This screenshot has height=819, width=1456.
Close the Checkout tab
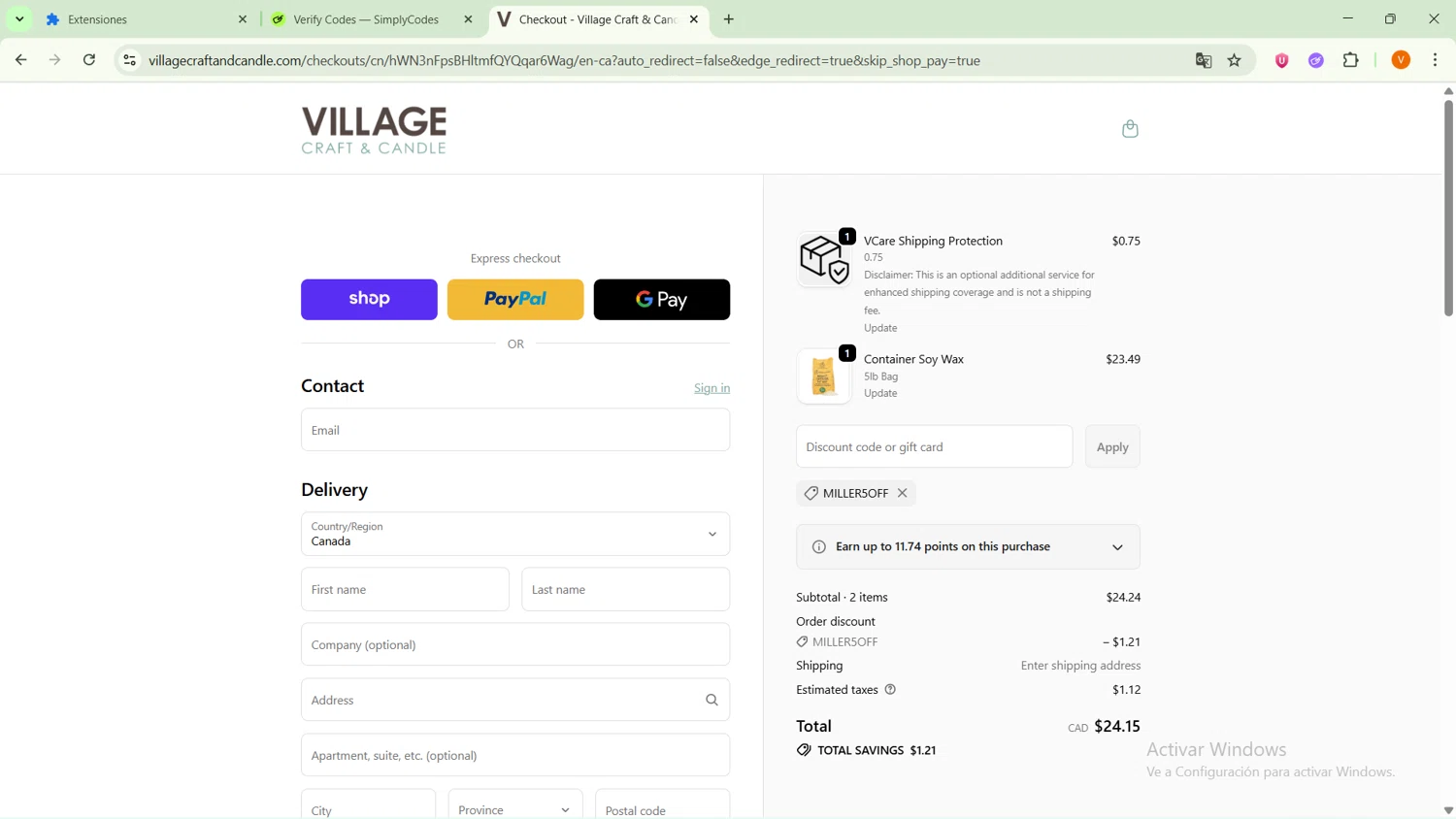point(694,19)
